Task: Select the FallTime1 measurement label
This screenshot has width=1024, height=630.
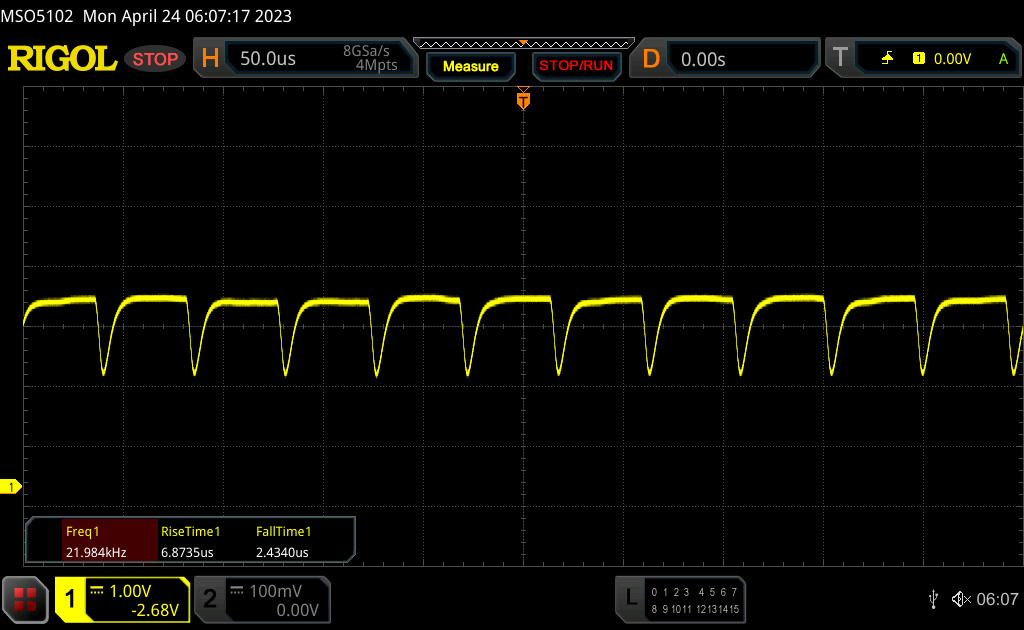Action: coord(283,531)
